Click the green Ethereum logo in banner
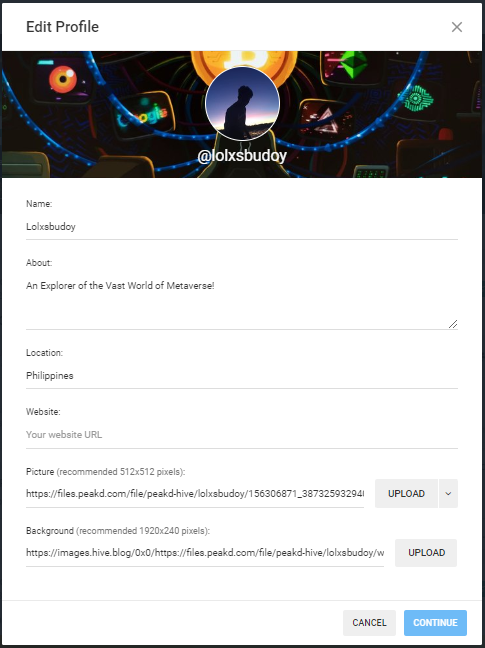Viewport: 485px width, 648px height. tap(354, 64)
